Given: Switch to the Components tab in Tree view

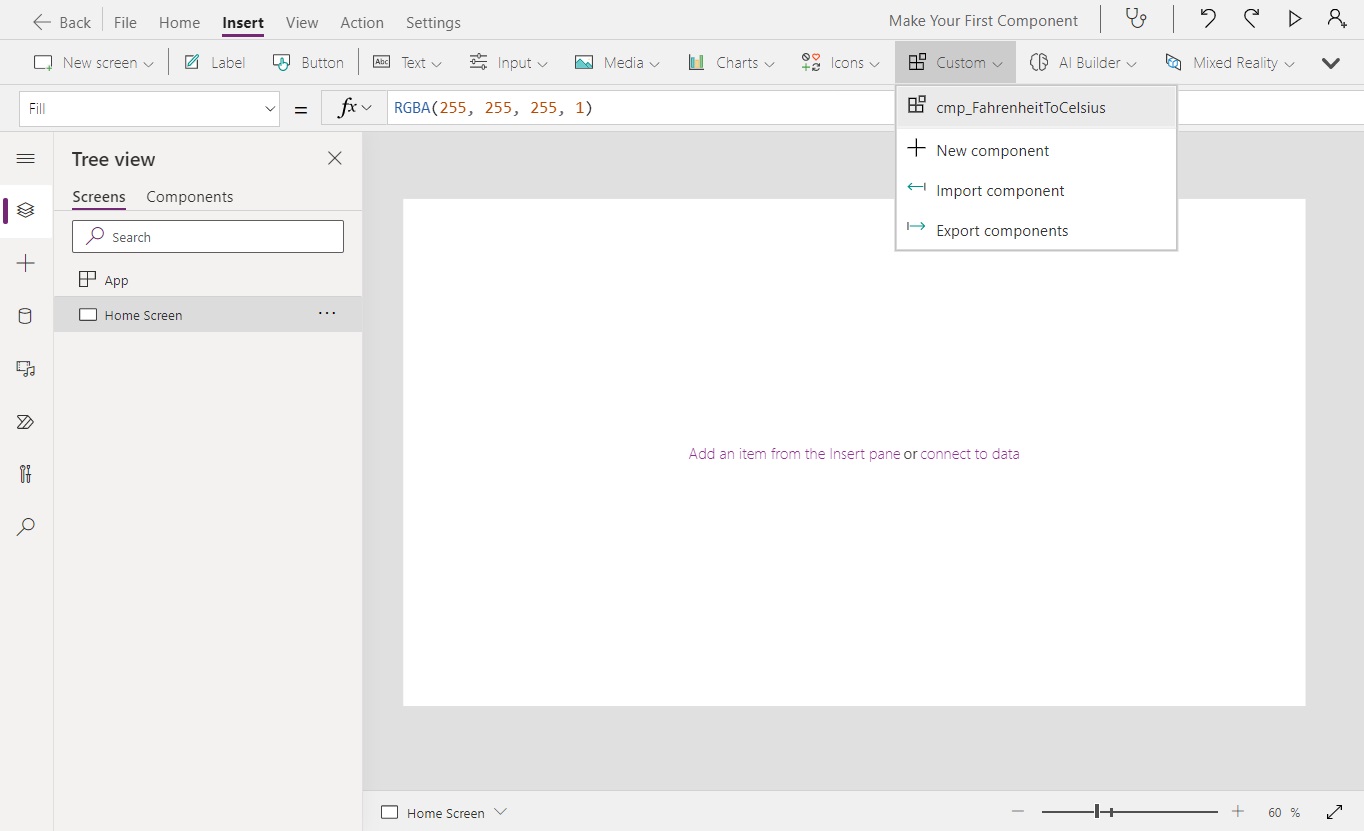Looking at the screenshot, I should click(x=190, y=196).
